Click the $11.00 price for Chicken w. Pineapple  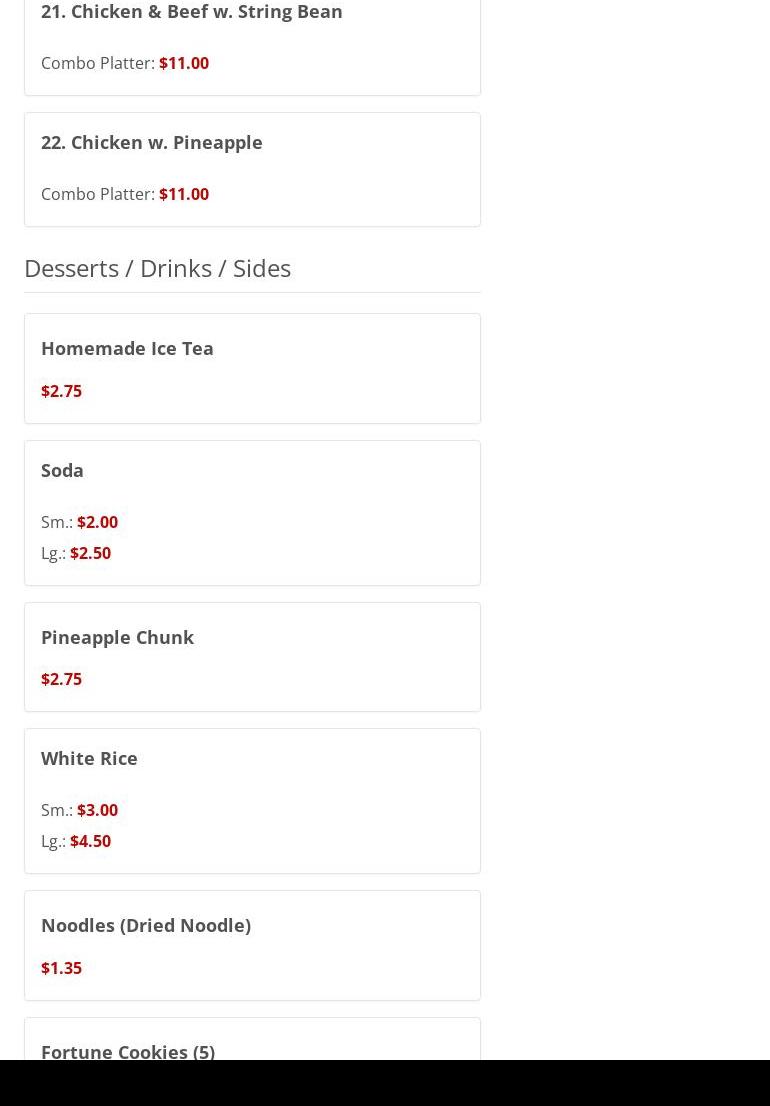pyautogui.click(x=184, y=194)
